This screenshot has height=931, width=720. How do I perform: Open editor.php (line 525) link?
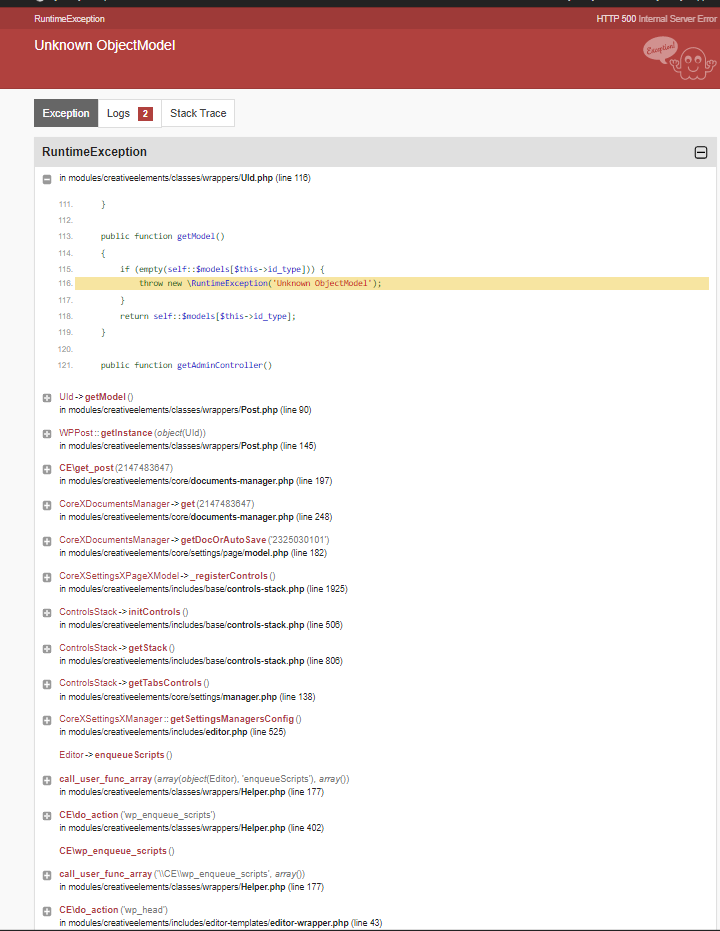(x=173, y=732)
